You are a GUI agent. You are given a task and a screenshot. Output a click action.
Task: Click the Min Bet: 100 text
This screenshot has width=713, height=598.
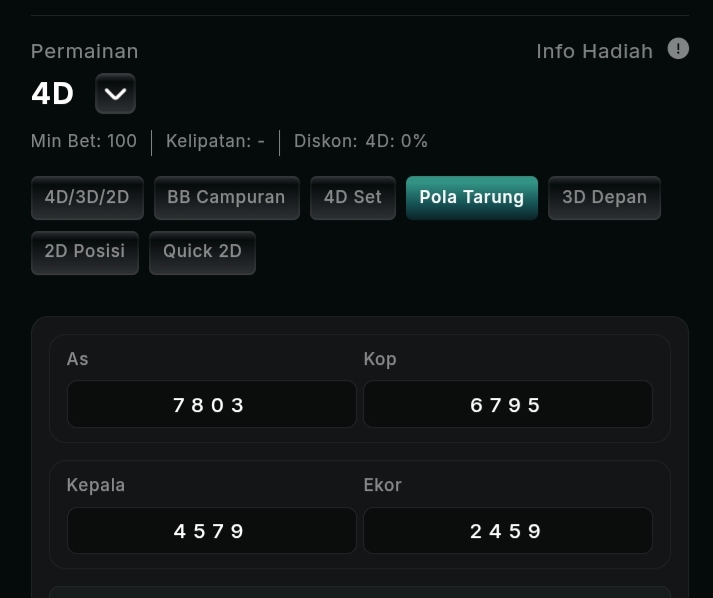[84, 141]
